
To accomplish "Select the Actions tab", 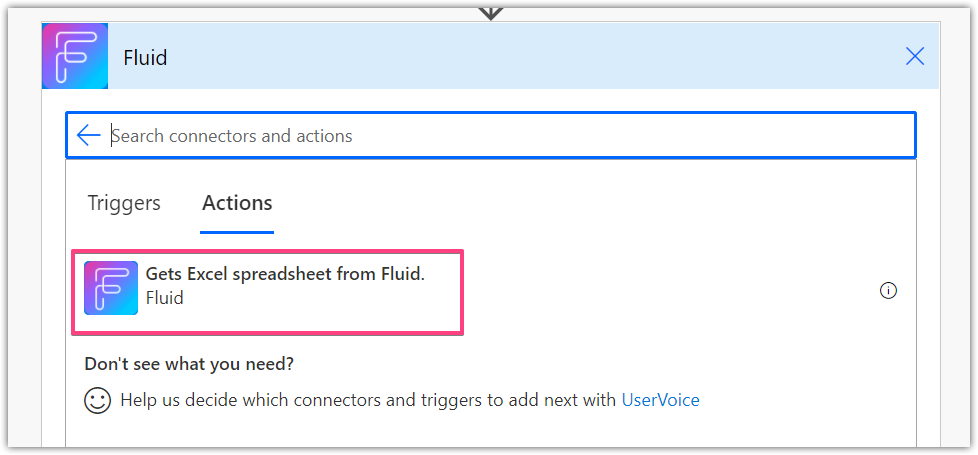I will (x=237, y=203).
